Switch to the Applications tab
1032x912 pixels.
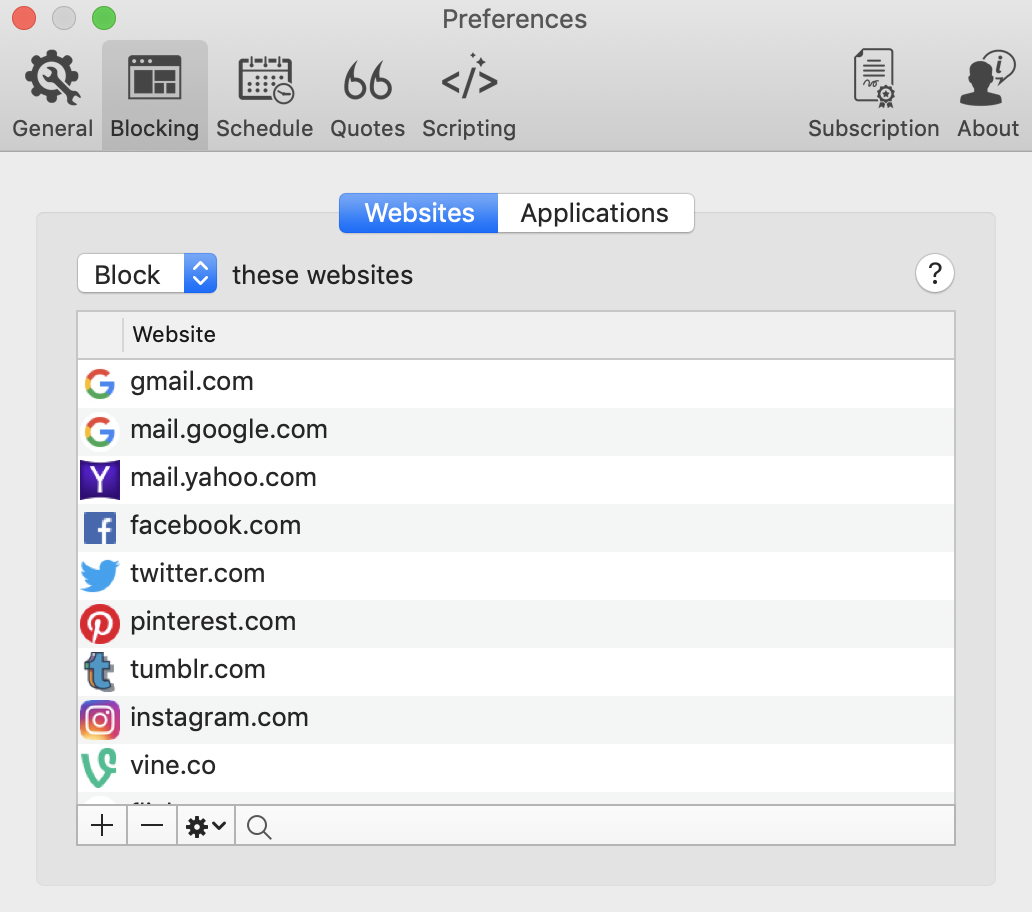(595, 213)
